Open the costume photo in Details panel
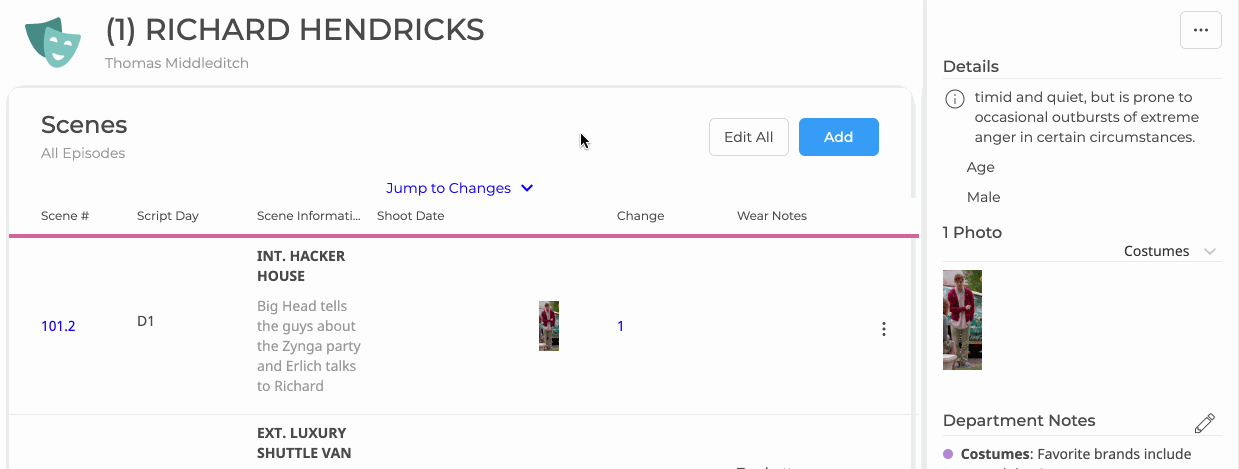The width and height of the screenshot is (1239, 469). (962, 320)
